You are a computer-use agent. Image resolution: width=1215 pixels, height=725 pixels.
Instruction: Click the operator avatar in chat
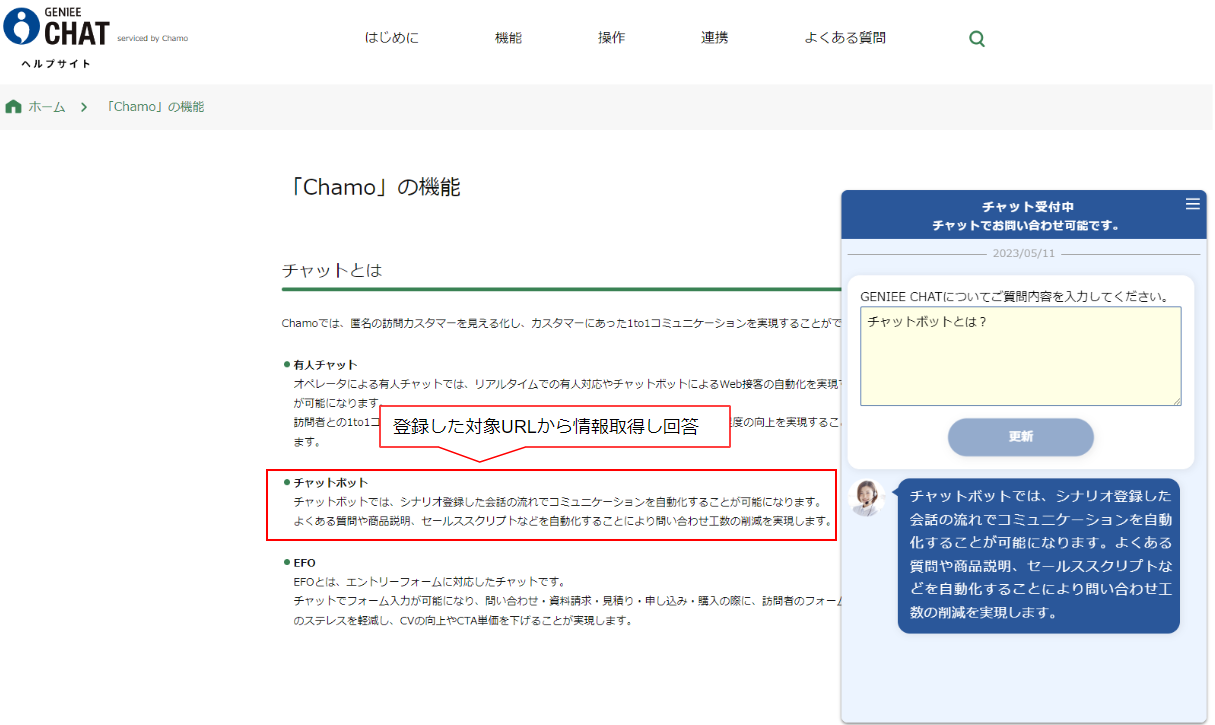(867, 497)
